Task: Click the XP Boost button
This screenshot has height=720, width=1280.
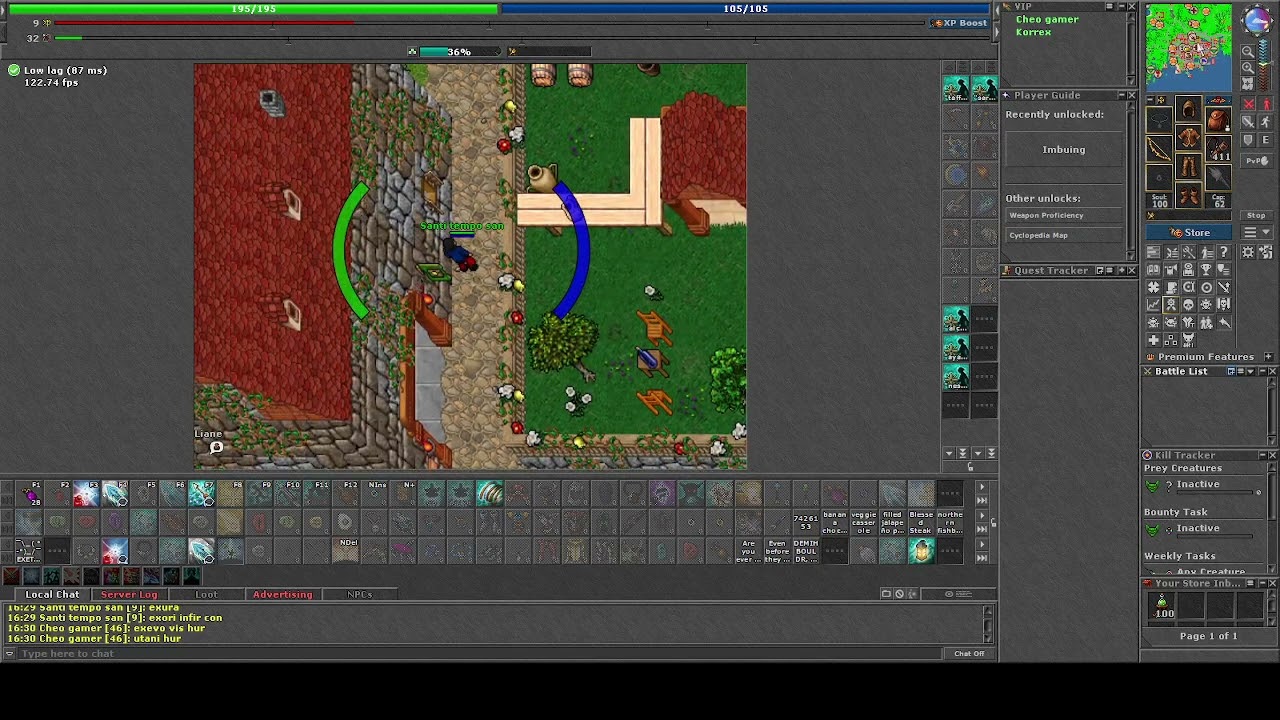Action: (x=960, y=22)
